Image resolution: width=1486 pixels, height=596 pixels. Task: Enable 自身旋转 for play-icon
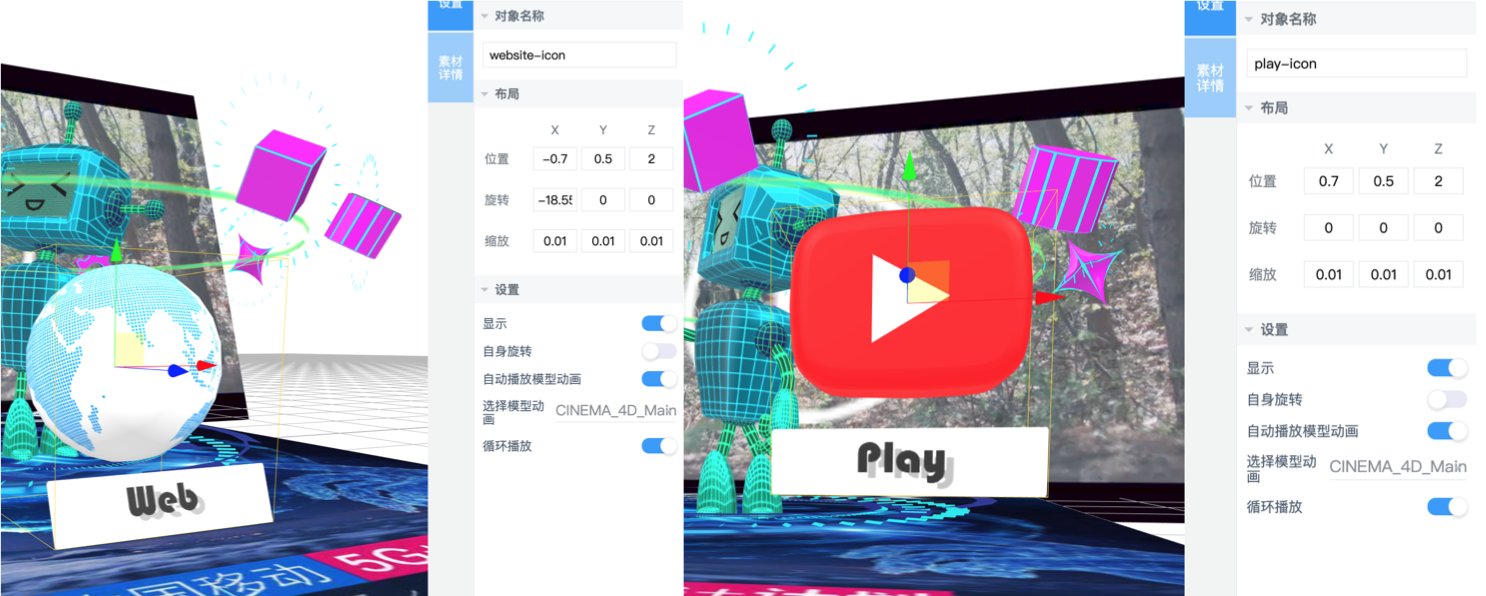click(1447, 400)
